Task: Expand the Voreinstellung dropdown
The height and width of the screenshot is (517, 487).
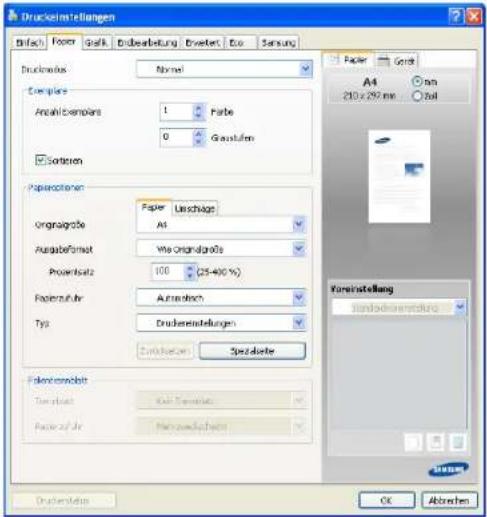Action: [460, 307]
